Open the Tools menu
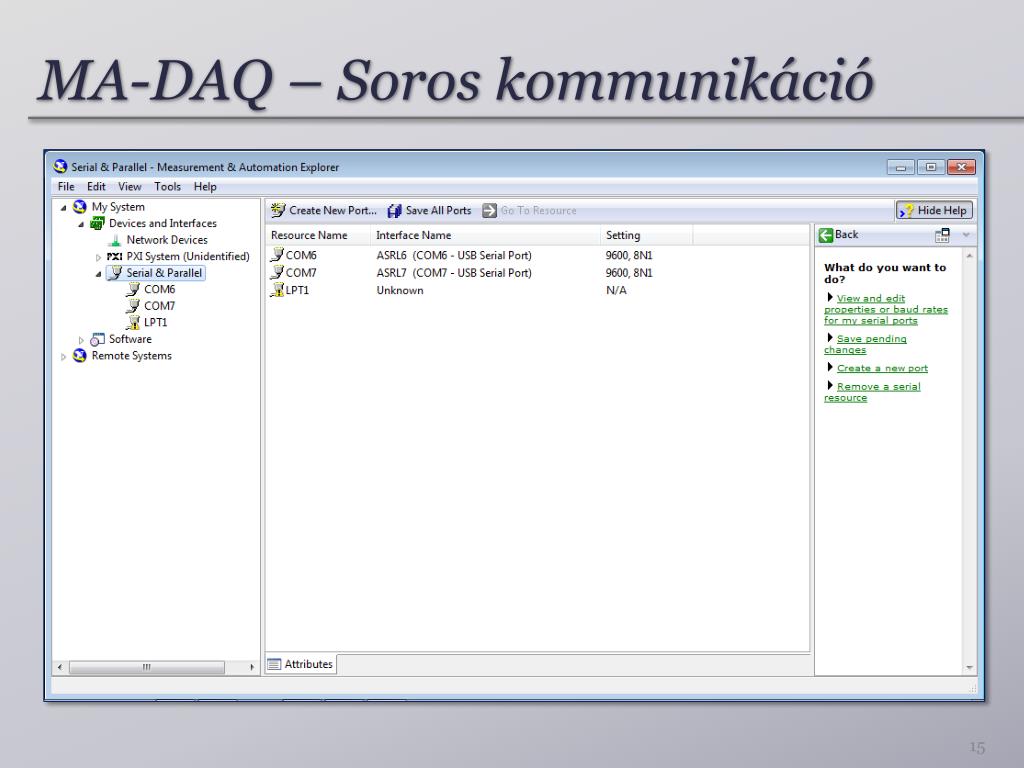This screenshot has width=1024, height=768. coord(167,187)
